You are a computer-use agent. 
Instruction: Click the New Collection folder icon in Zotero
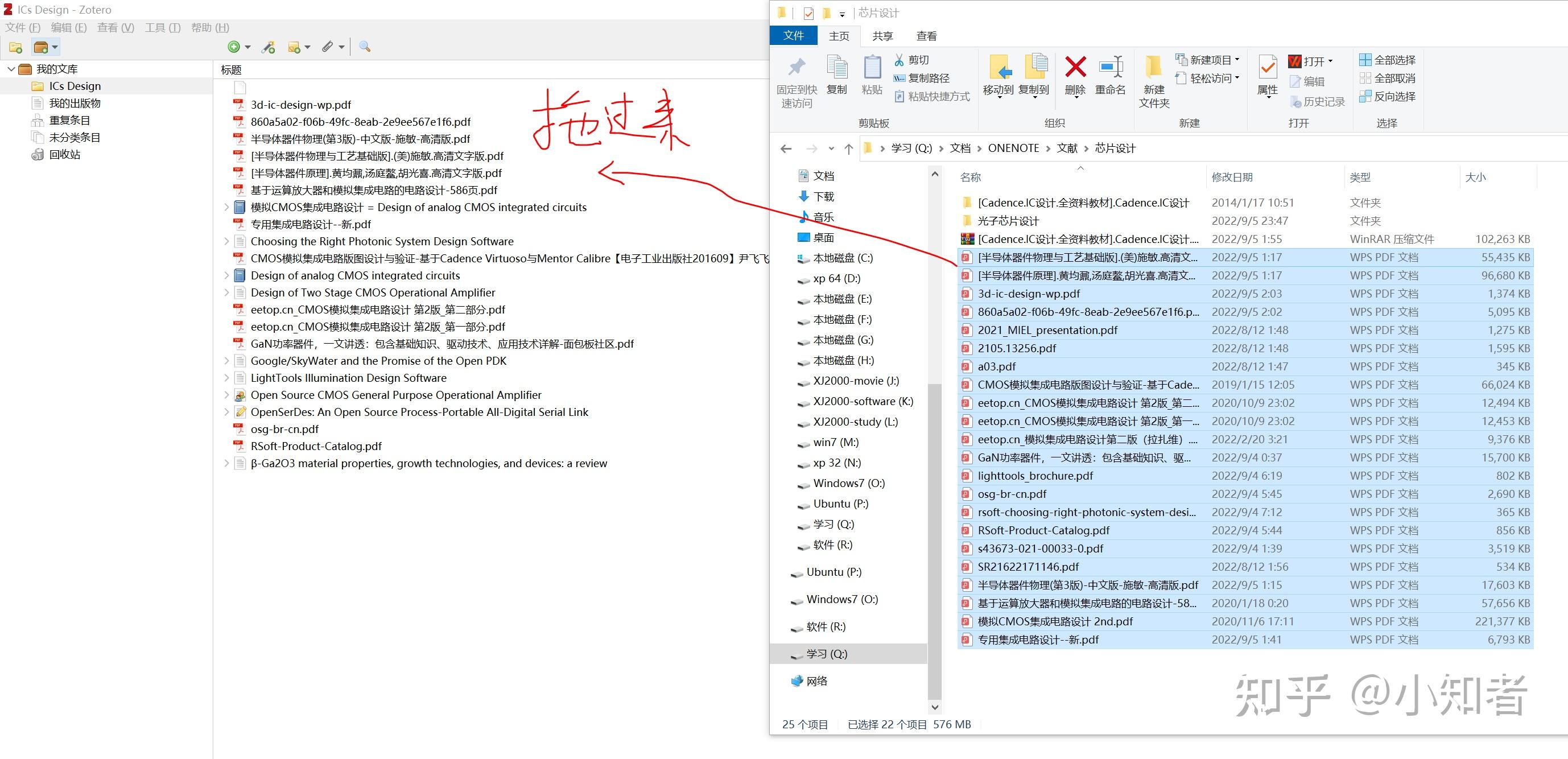click(x=15, y=47)
